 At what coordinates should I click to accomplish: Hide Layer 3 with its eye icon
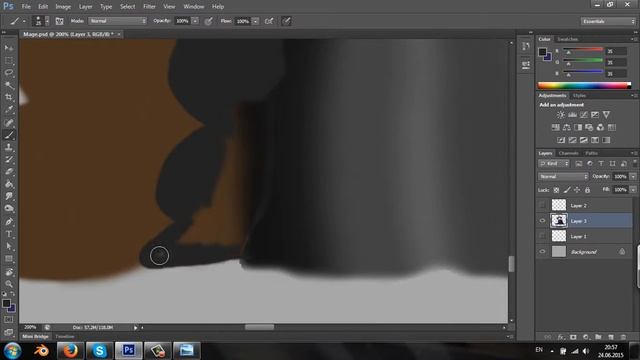click(542, 220)
